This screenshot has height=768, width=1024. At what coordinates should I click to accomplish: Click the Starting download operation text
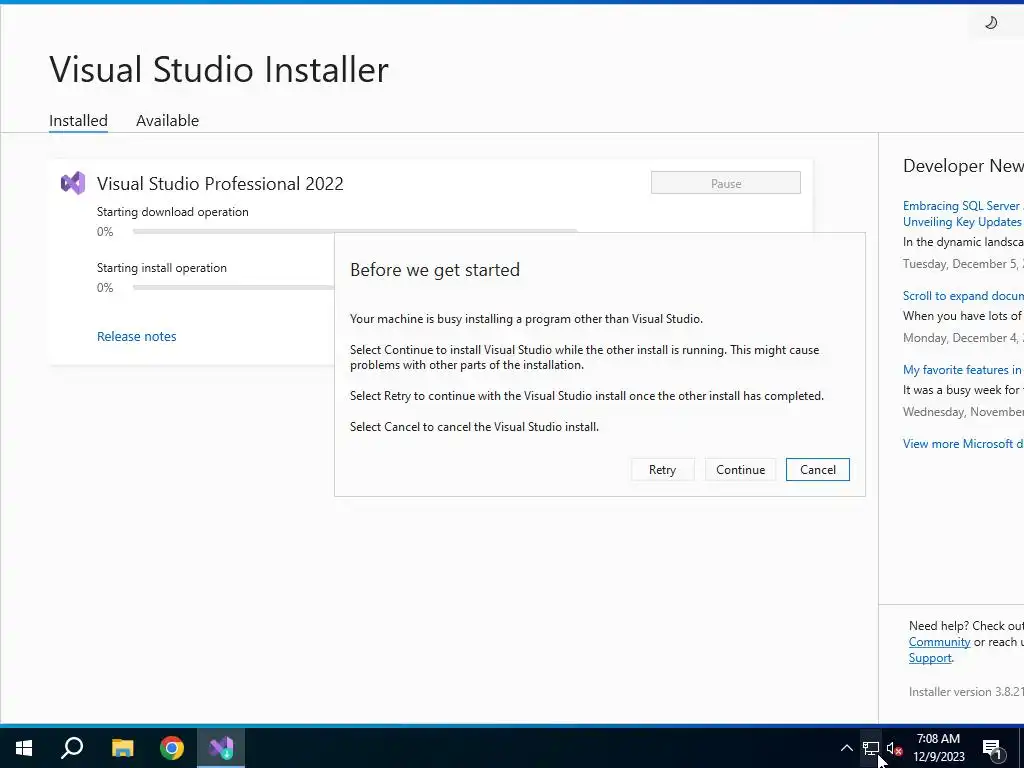[172, 212]
